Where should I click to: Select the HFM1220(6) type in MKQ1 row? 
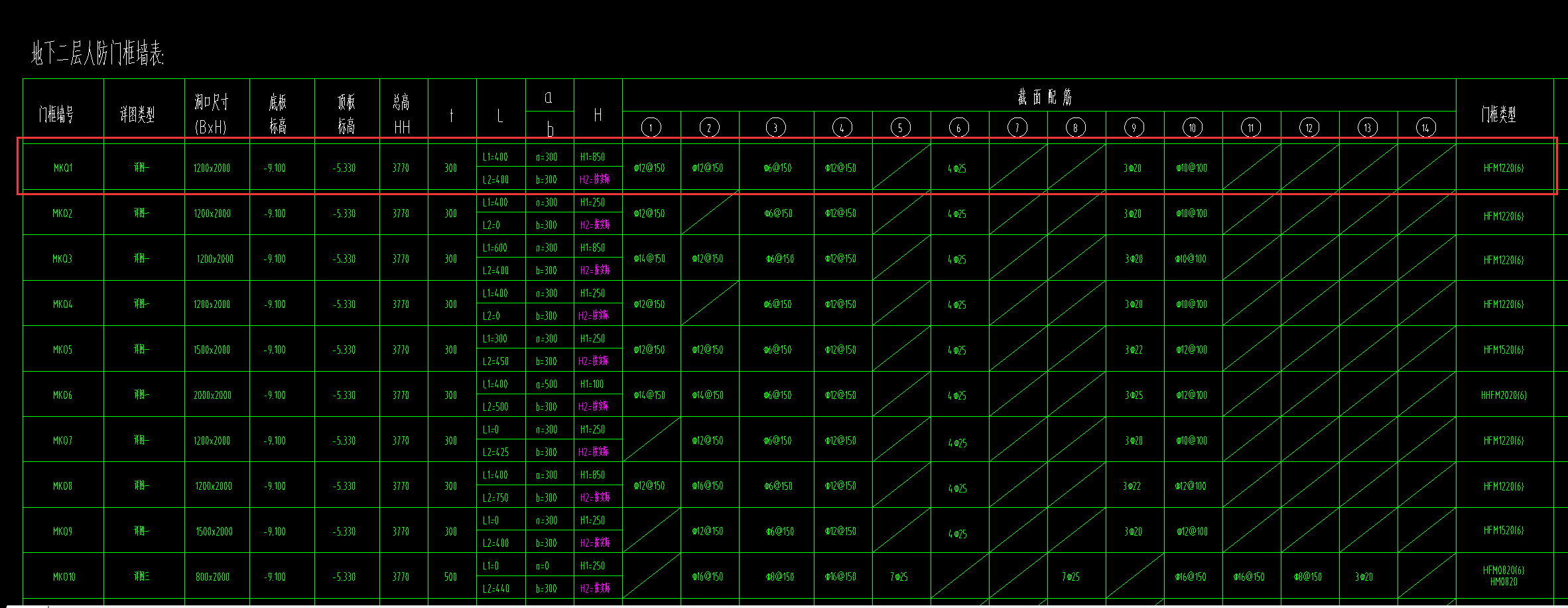(1504, 168)
